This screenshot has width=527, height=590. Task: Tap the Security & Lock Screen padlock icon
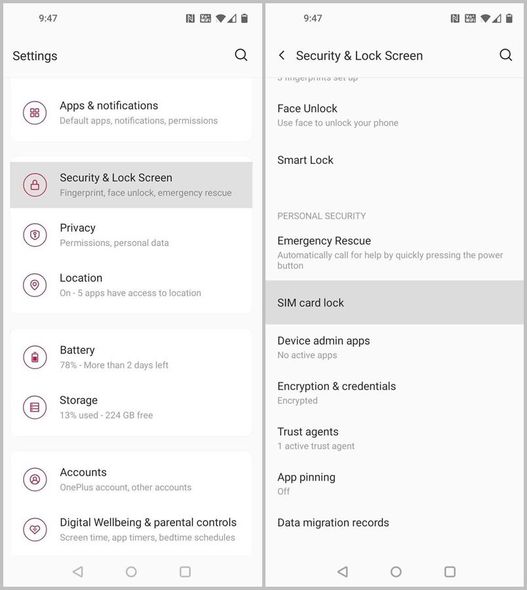pyautogui.click(x=35, y=185)
